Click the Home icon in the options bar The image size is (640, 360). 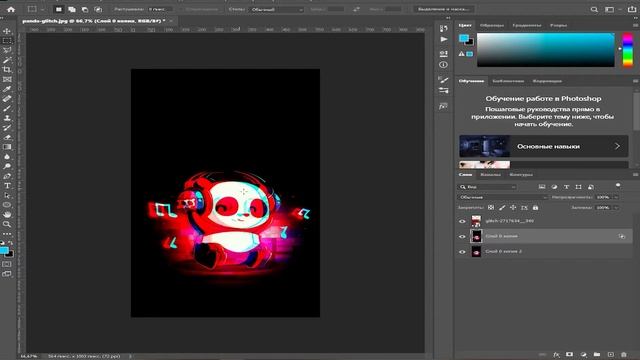(x=11, y=9)
